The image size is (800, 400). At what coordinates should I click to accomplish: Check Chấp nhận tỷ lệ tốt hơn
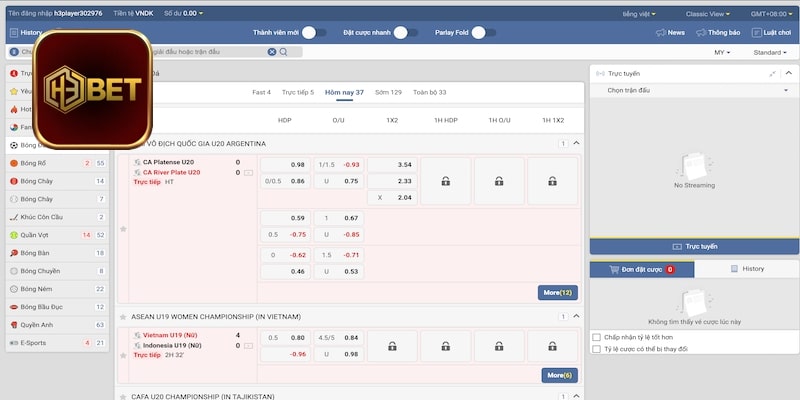(596, 337)
